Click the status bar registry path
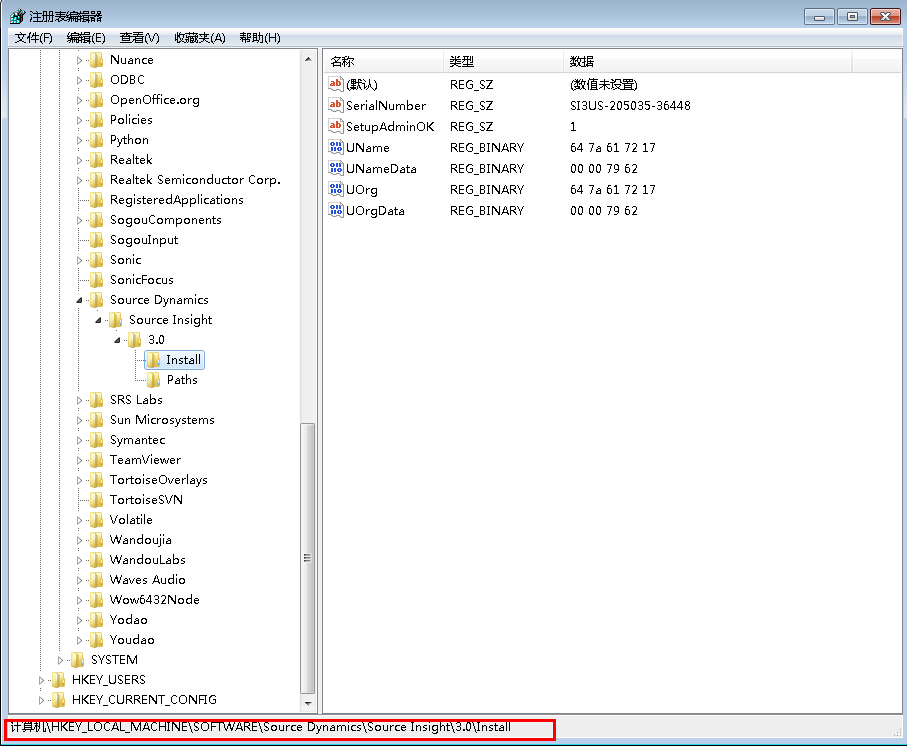The height and width of the screenshot is (746, 907). pyautogui.click(x=261, y=727)
